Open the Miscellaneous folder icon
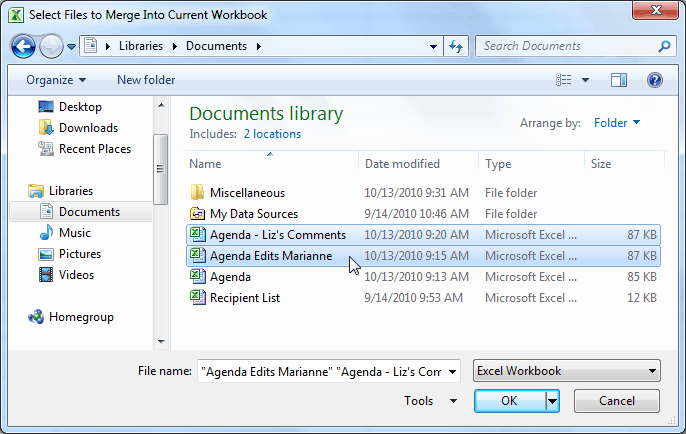The height and width of the screenshot is (434, 686). click(197, 193)
